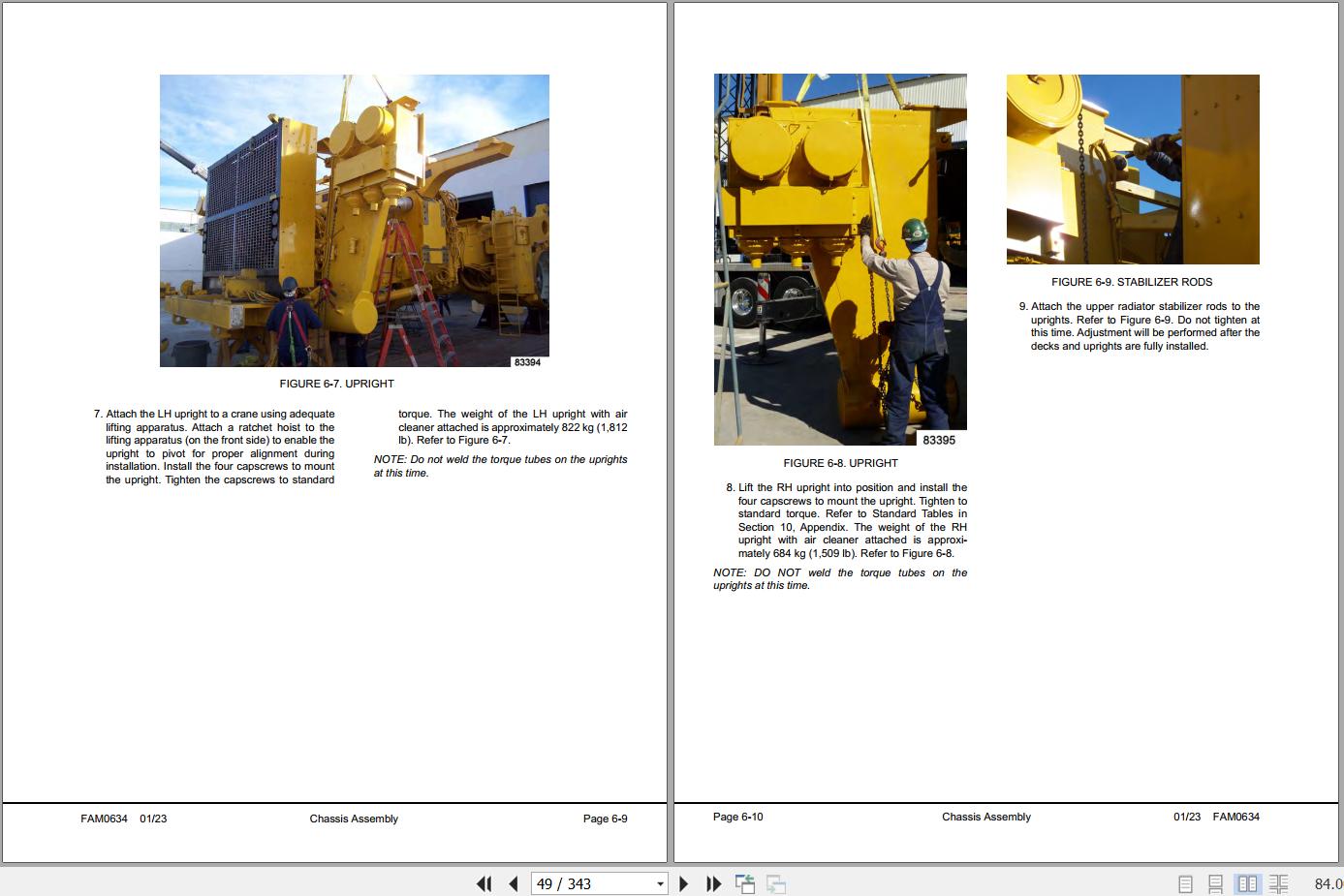Switch to two-page facing view
This screenshot has height=896, width=1344.
coord(1248,883)
